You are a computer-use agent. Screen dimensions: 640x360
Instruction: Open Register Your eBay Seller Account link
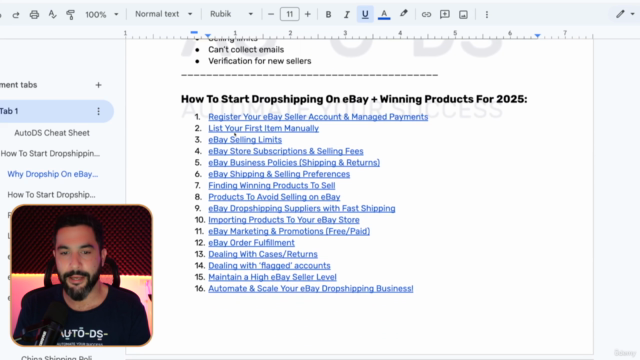(x=318, y=117)
